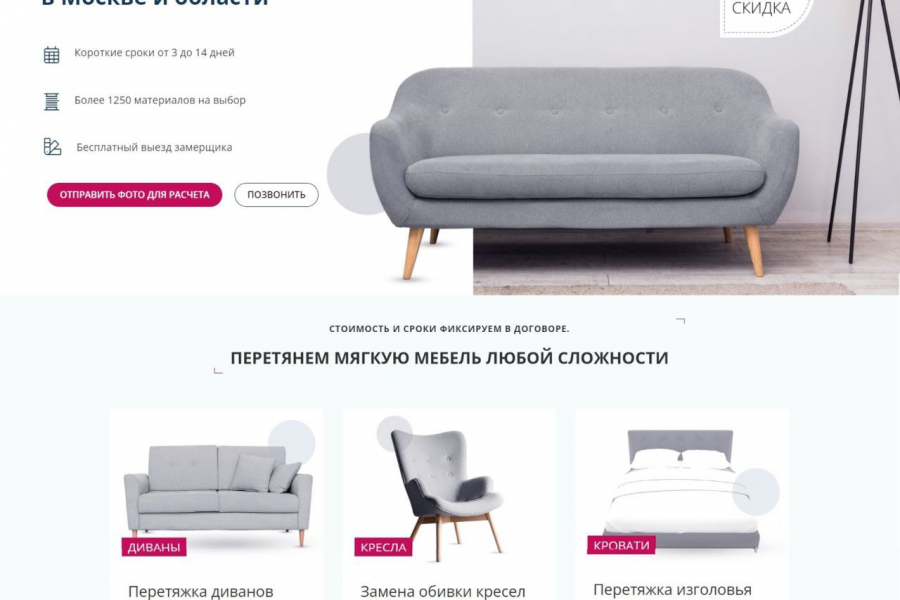The width and height of the screenshot is (900, 600).
Task: Click the Бесплатный выезд замерщика text
Action: (x=154, y=148)
